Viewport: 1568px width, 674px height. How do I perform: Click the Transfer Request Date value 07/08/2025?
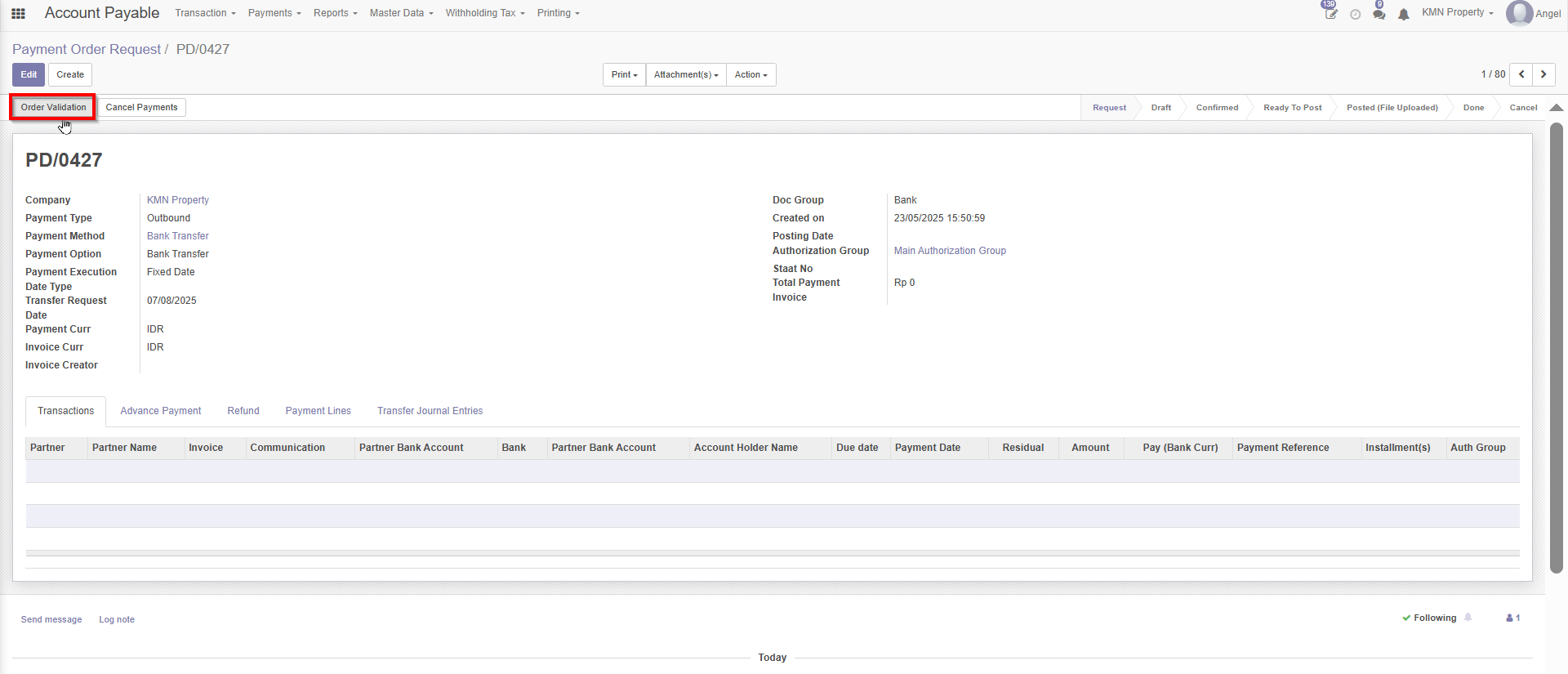coord(171,301)
